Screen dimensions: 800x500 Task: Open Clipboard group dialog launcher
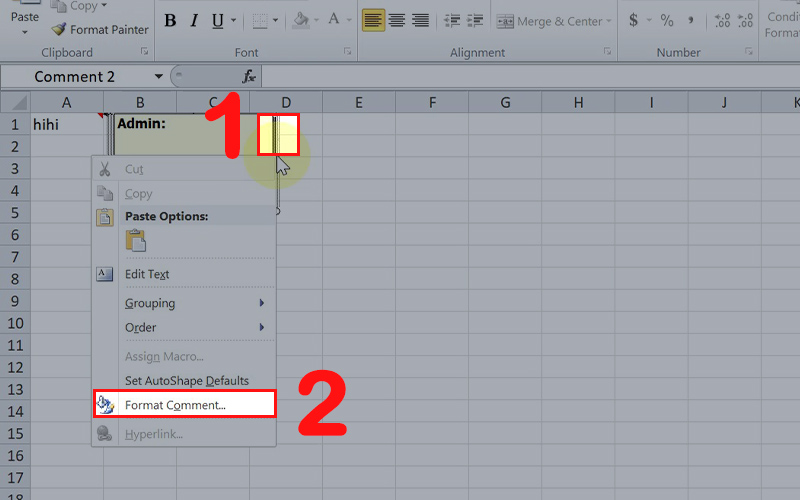click(144, 52)
